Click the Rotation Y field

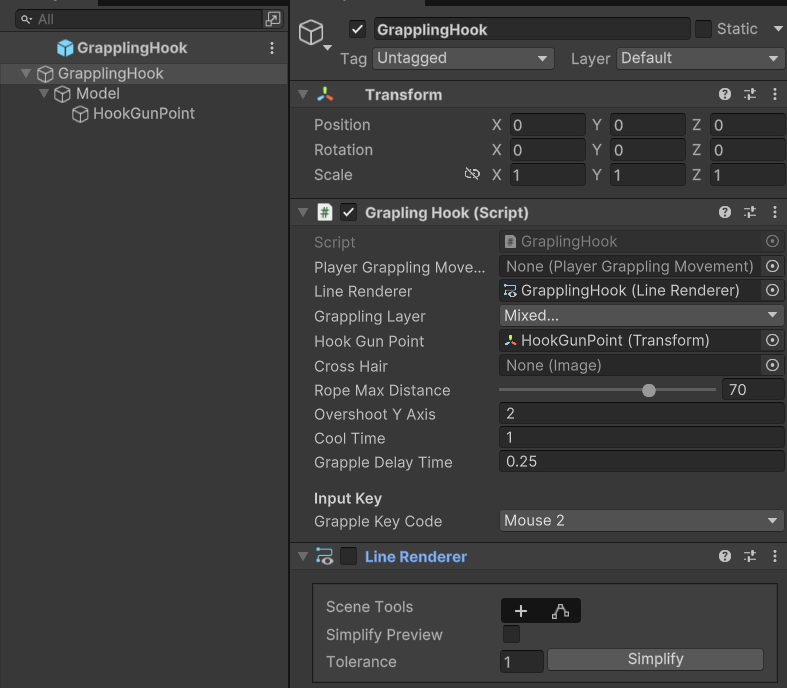pyautogui.click(x=647, y=150)
